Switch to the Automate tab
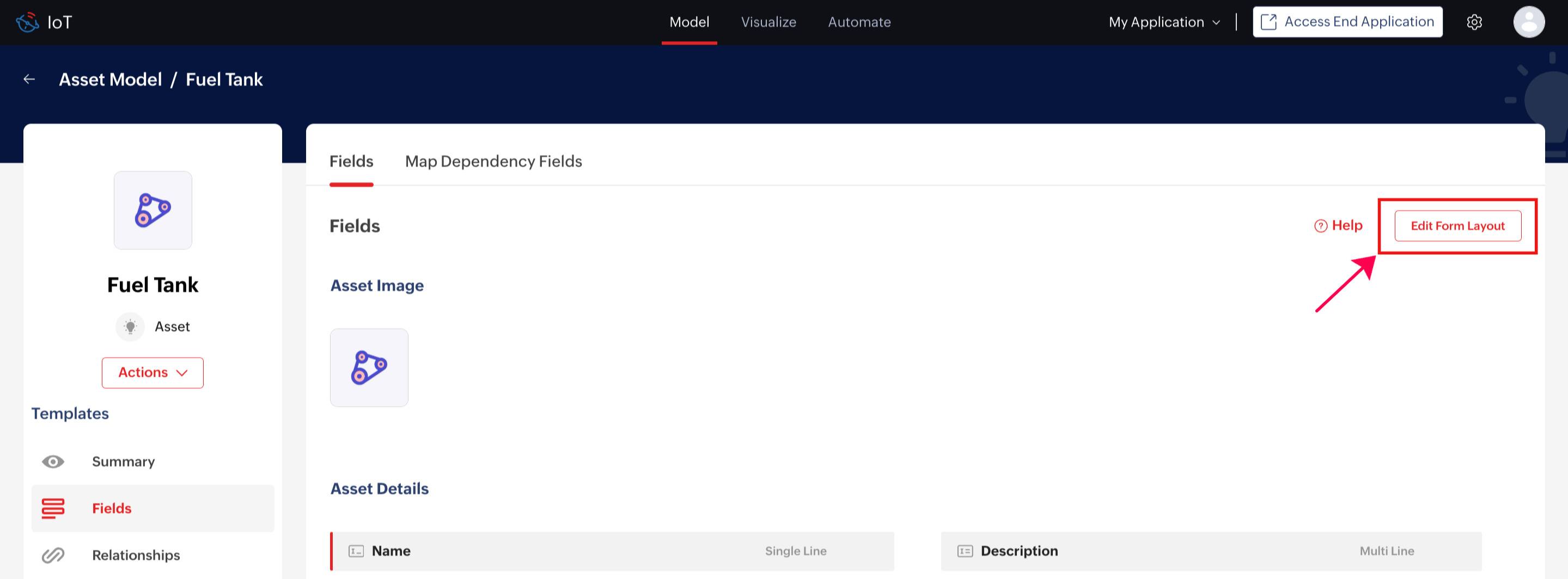Image resolution: width=1568 pixels, height=579 pixels. [x=859, y=22]
